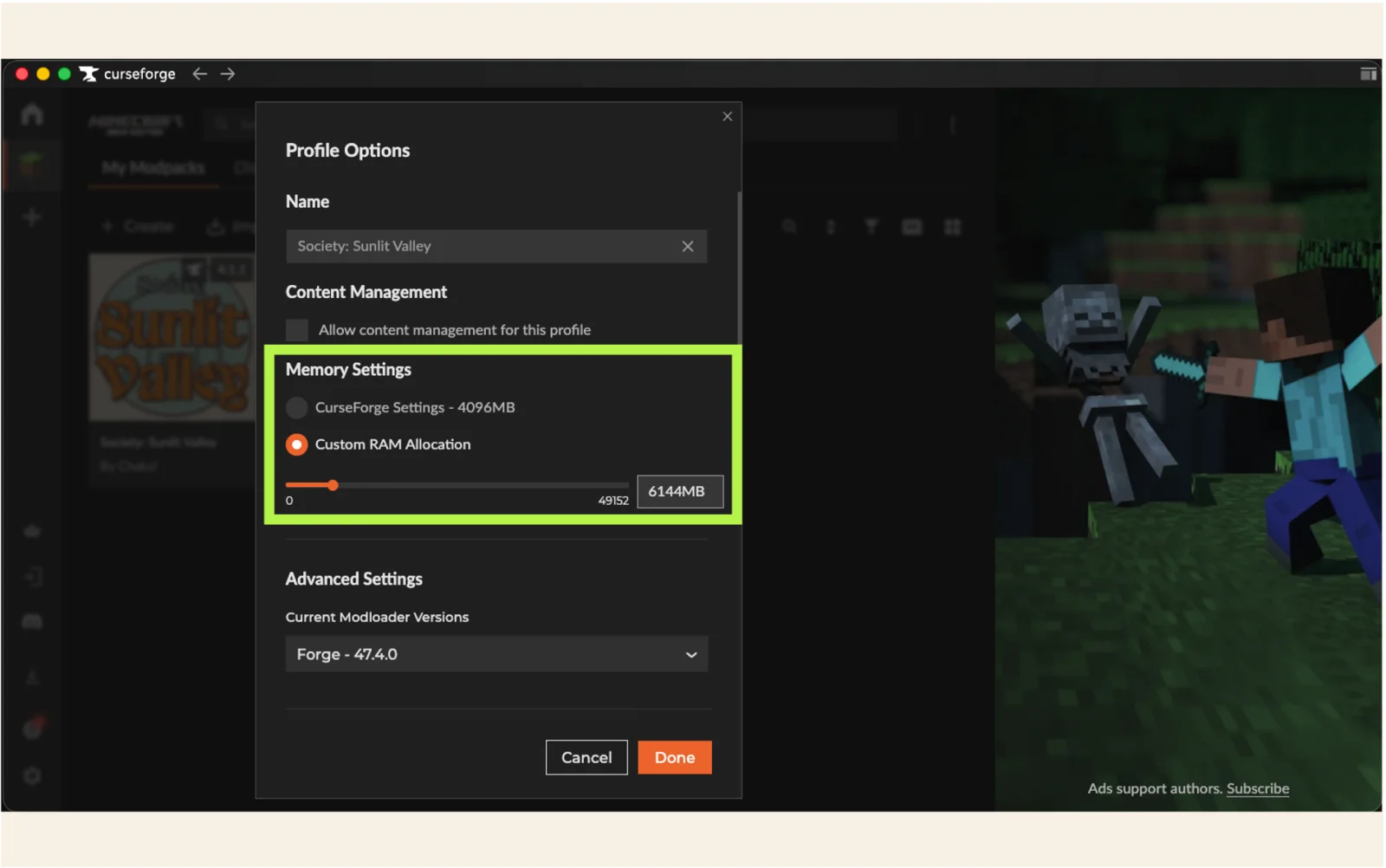
Task: Click the dialog vertical scrollbar
Action: (739, 267)
